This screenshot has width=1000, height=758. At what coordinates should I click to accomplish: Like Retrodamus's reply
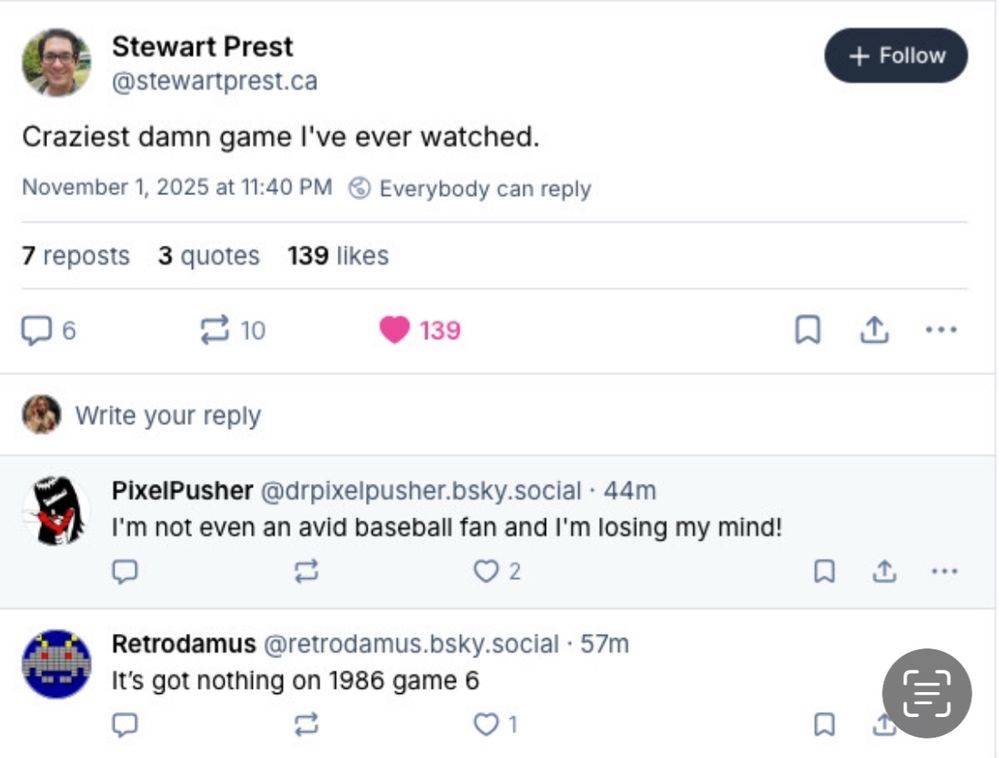(x=486, y=725)
